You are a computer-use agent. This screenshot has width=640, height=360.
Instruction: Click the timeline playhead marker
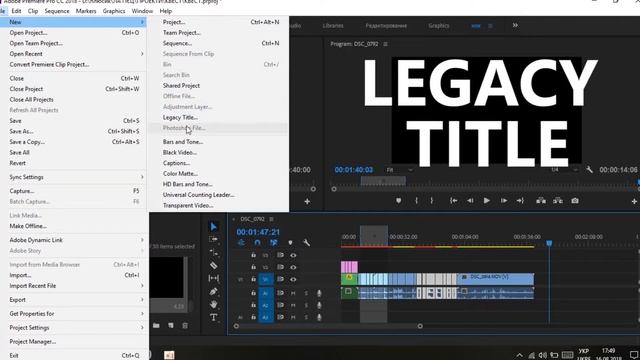[549, 243]
